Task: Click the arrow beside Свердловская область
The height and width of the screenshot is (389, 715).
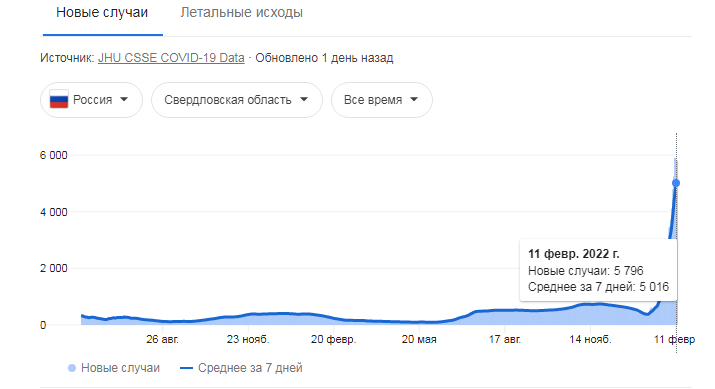Action: pos(304,99)
